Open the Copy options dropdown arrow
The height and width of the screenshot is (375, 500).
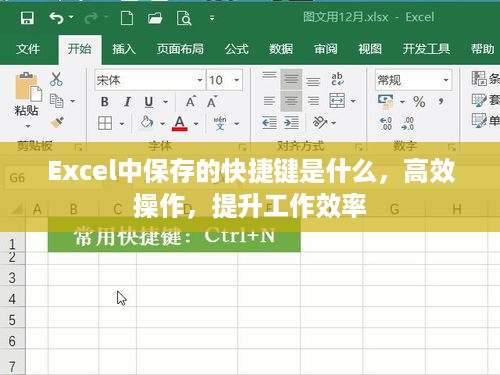[x=73, y=101]
